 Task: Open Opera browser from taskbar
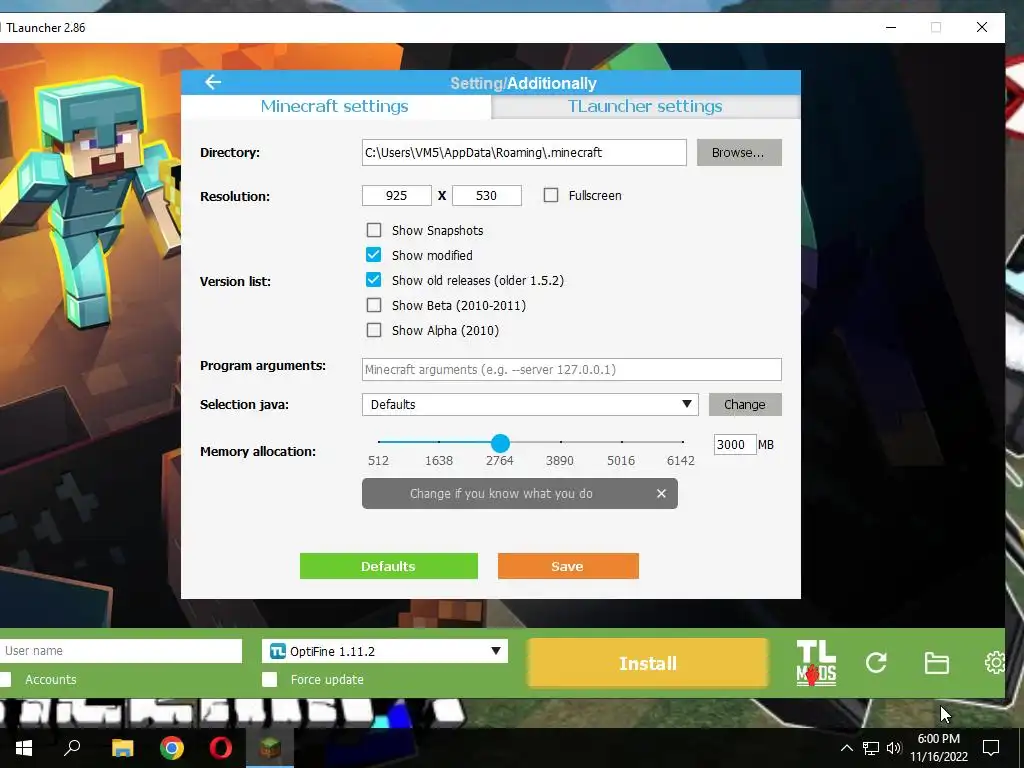pos(221,748)
